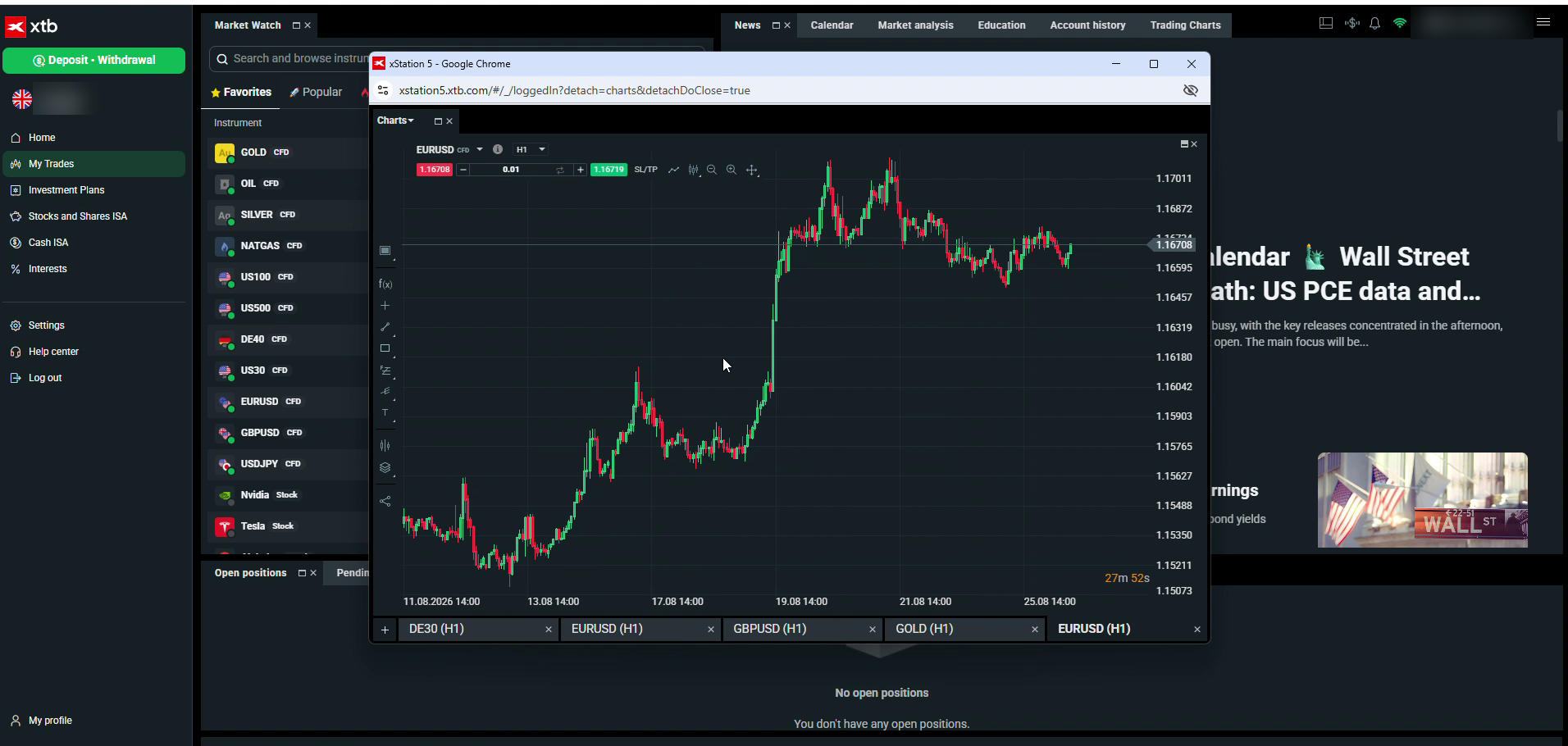Screen dimensions: 1568x746
Task: Select the trend line drawing tool
Action: tap(385, 327)
